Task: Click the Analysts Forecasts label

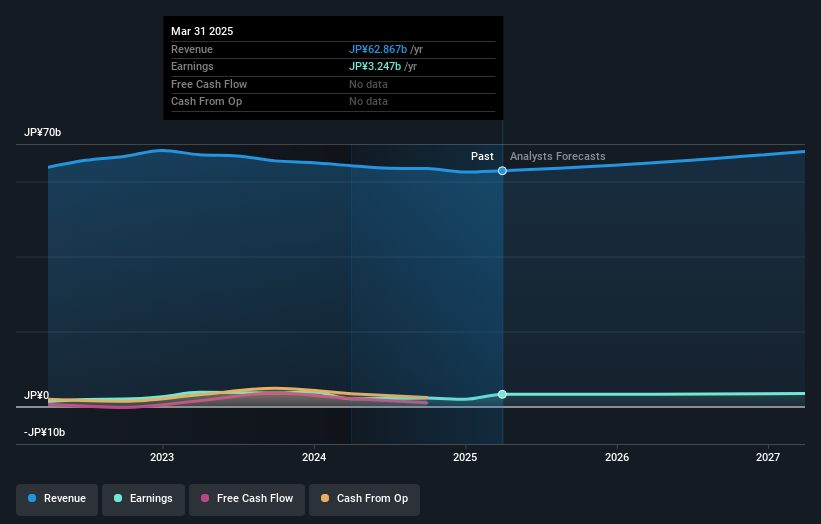Action: point(558,156)
